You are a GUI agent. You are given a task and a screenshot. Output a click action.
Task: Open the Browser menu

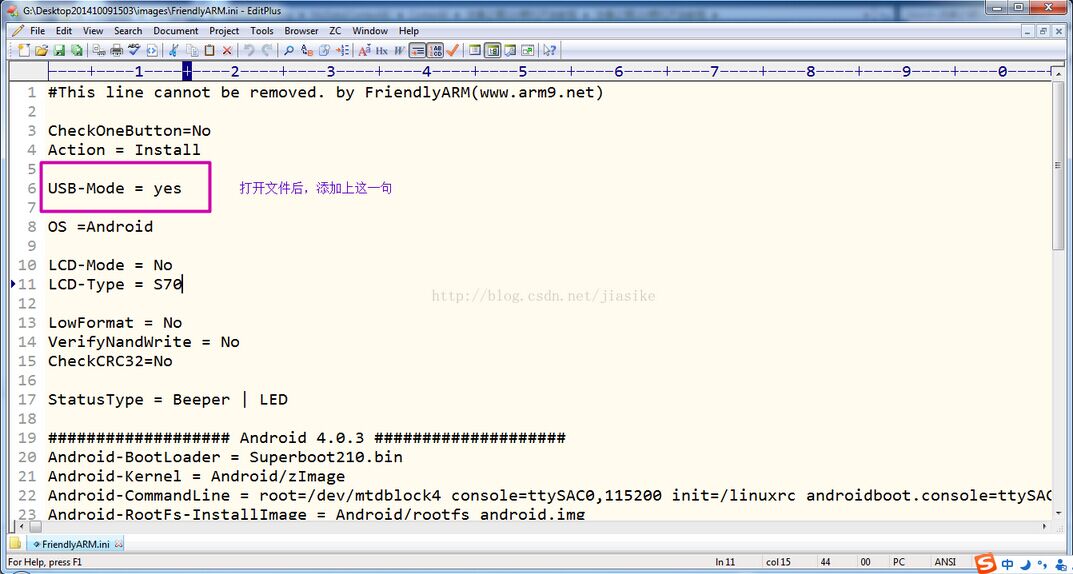tap(301, 31)
